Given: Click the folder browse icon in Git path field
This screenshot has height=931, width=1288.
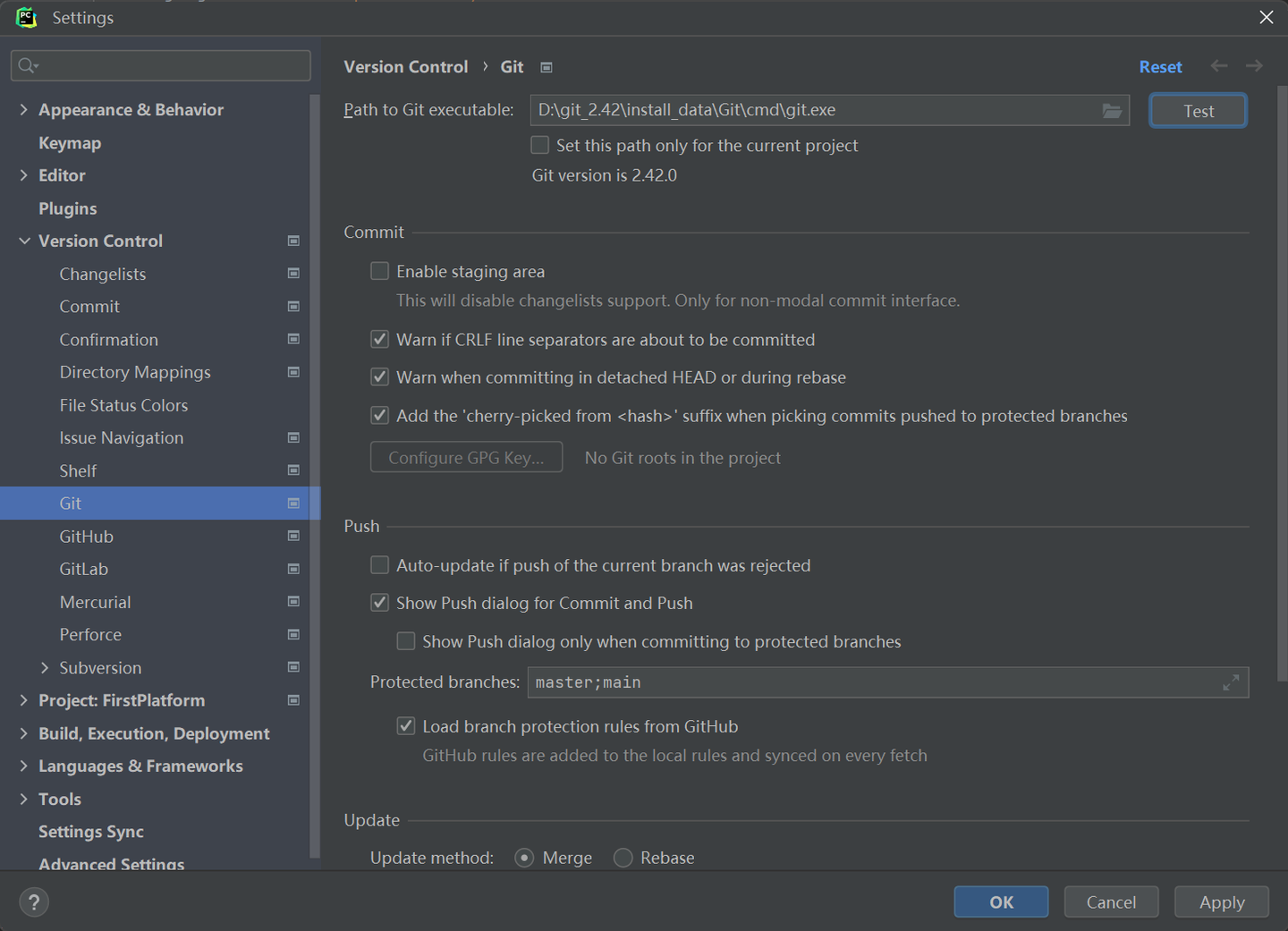Looking at the screenshot, I should click(x=1112, y=110).
